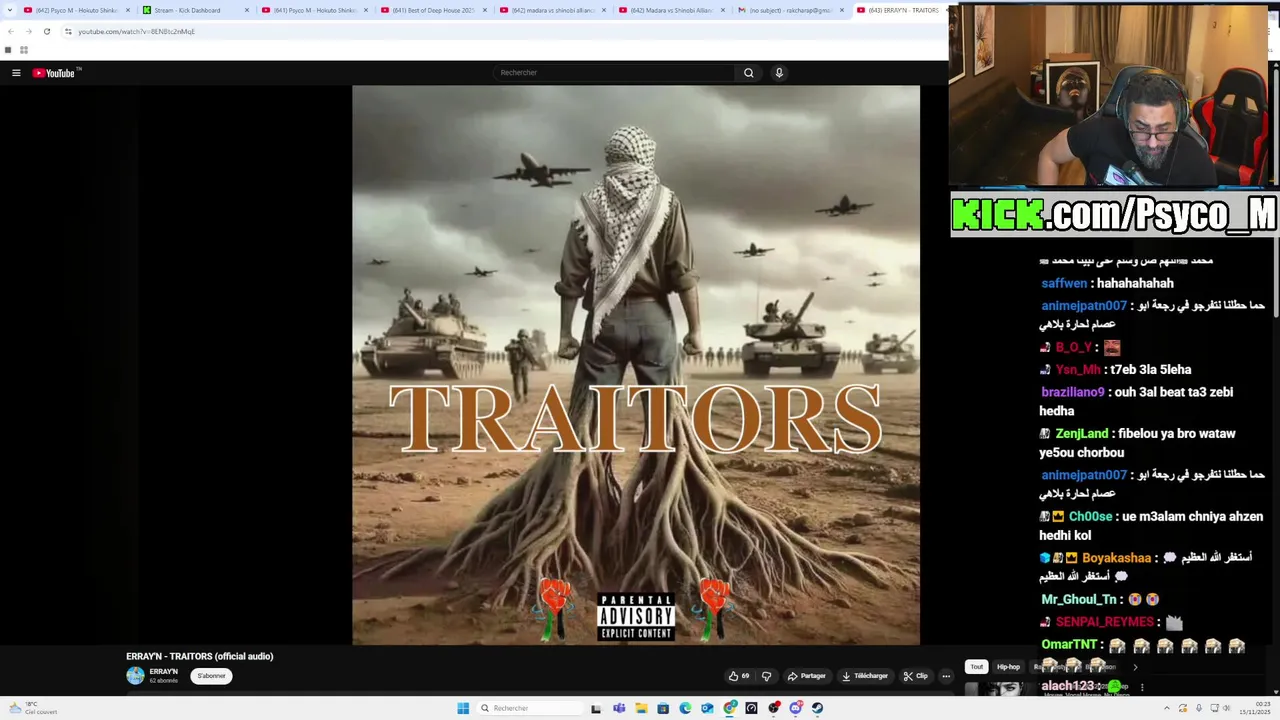
Task: Open the weather widget showing 18°C
Action: coord(32,708)
